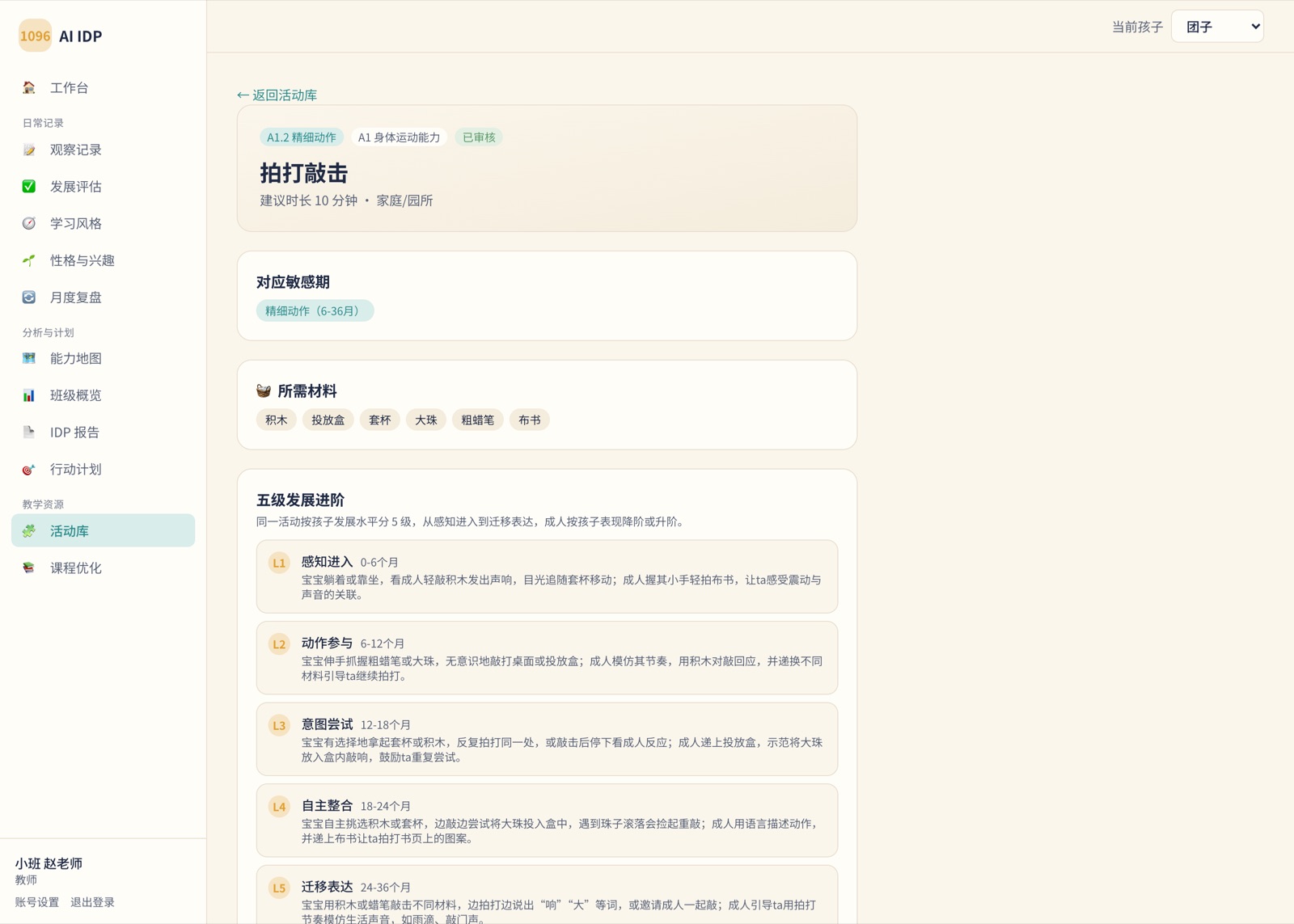Click the L4 level badge
1294x924 pixels.
(x=279, y=807)
